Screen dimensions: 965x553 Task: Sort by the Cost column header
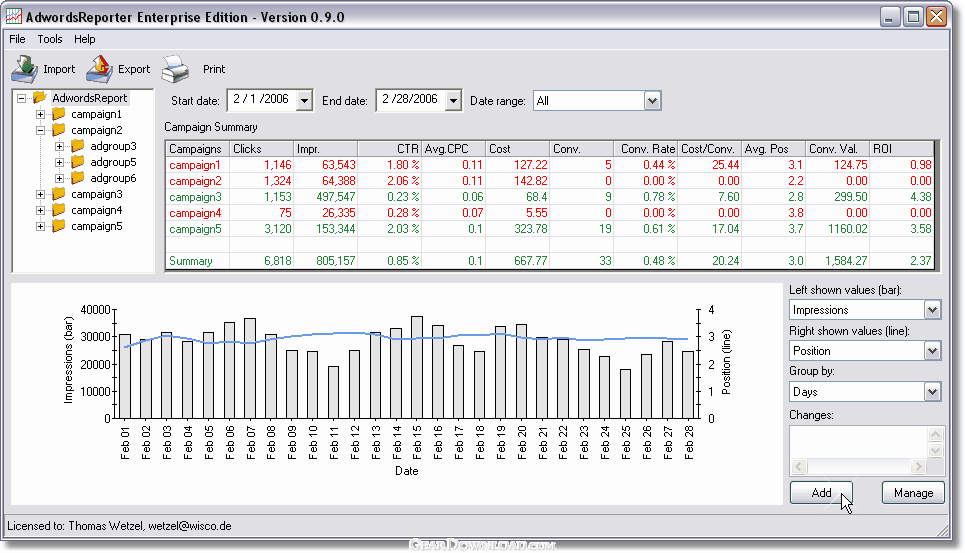point(518,149)
